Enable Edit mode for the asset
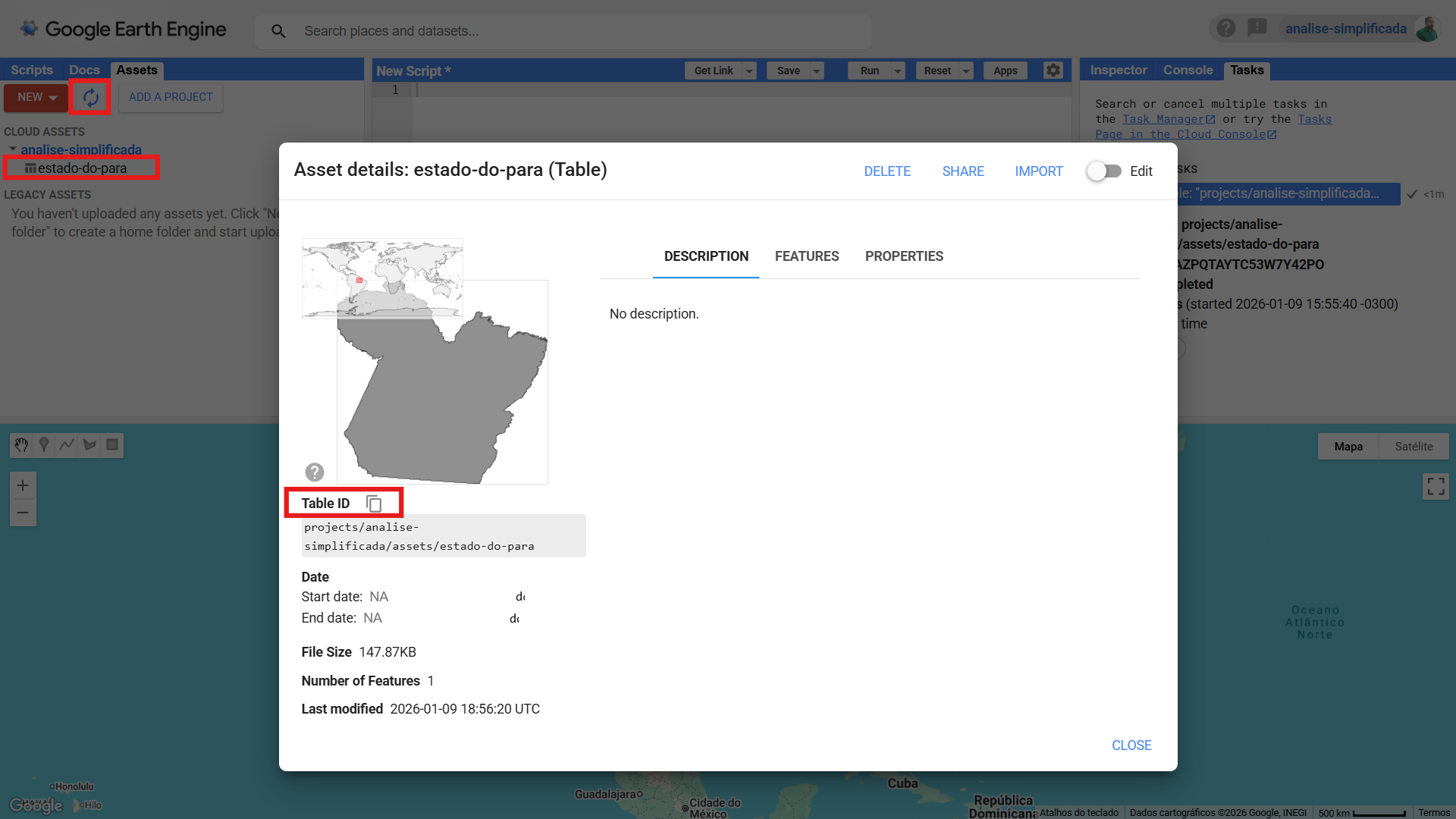 coord(1104,171)
